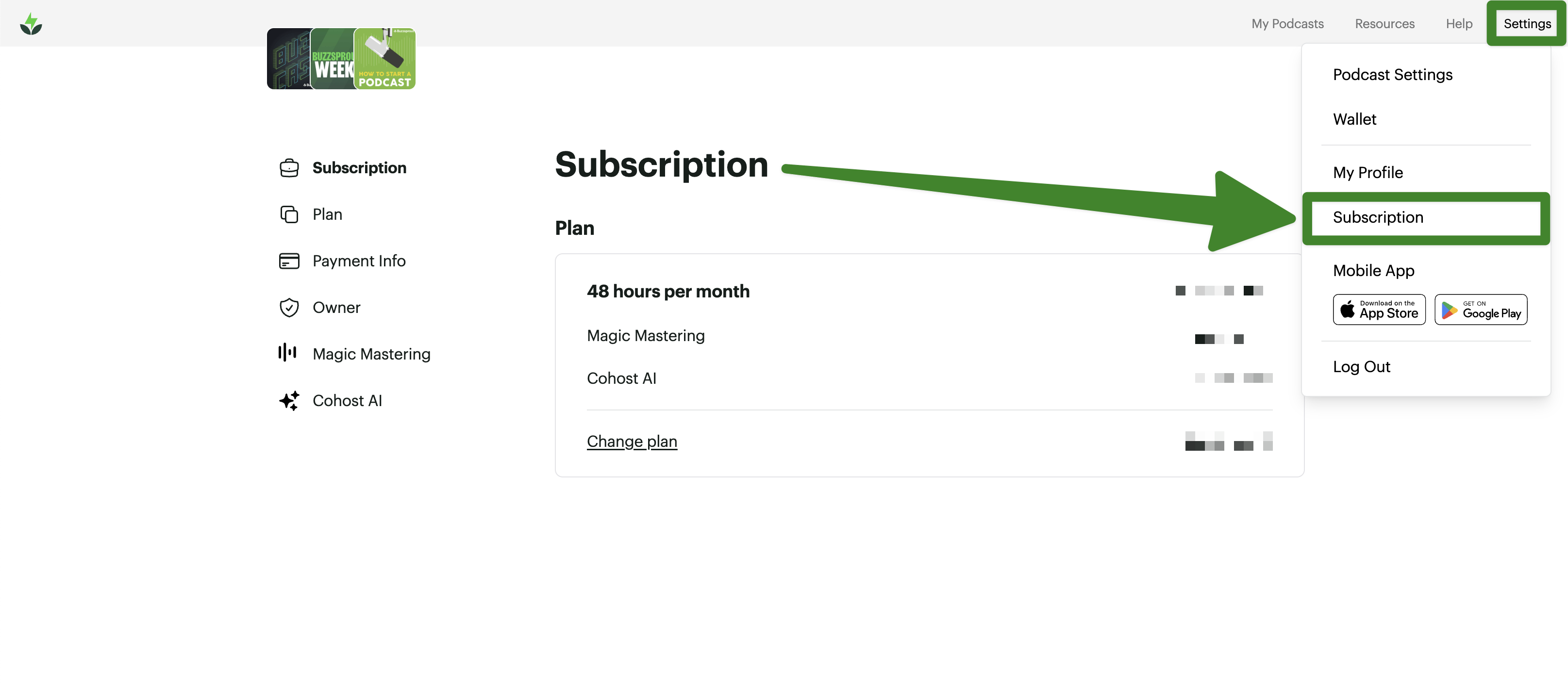Click the Change plan link

631,442
